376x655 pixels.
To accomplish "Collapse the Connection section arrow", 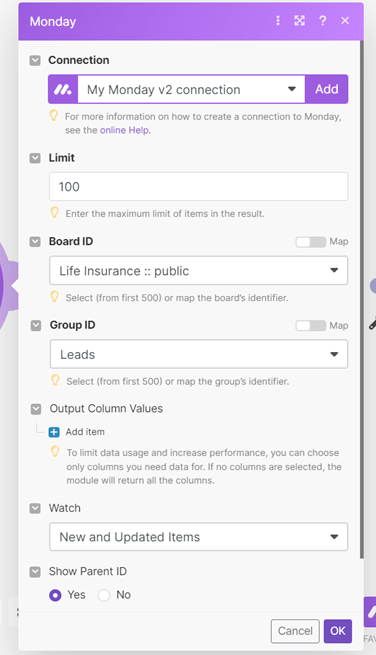I will pos(35,61).
